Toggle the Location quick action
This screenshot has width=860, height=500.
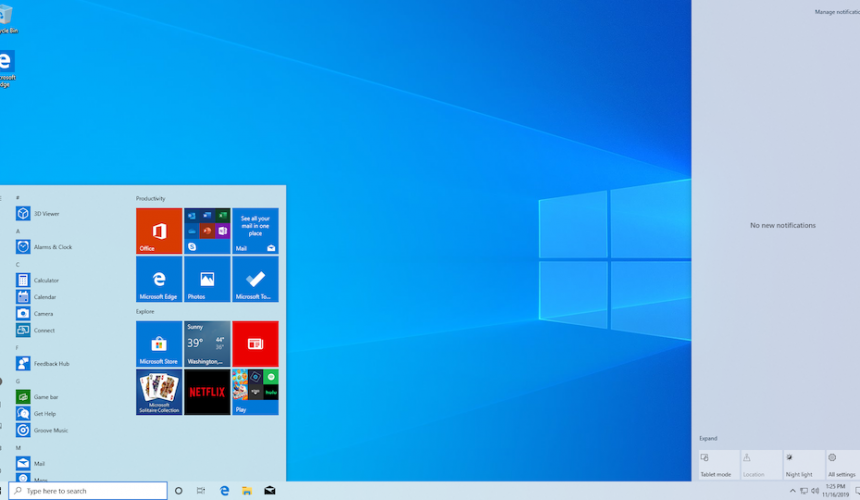click(x=761, y=465)
